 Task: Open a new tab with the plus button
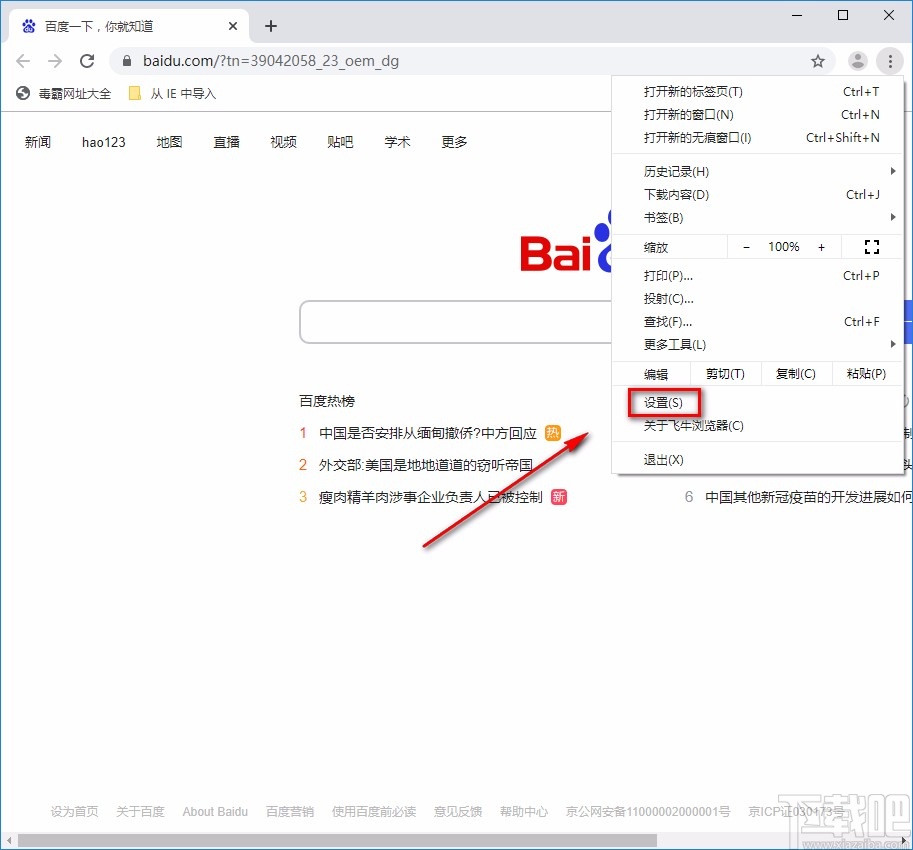tap(271, 26)
